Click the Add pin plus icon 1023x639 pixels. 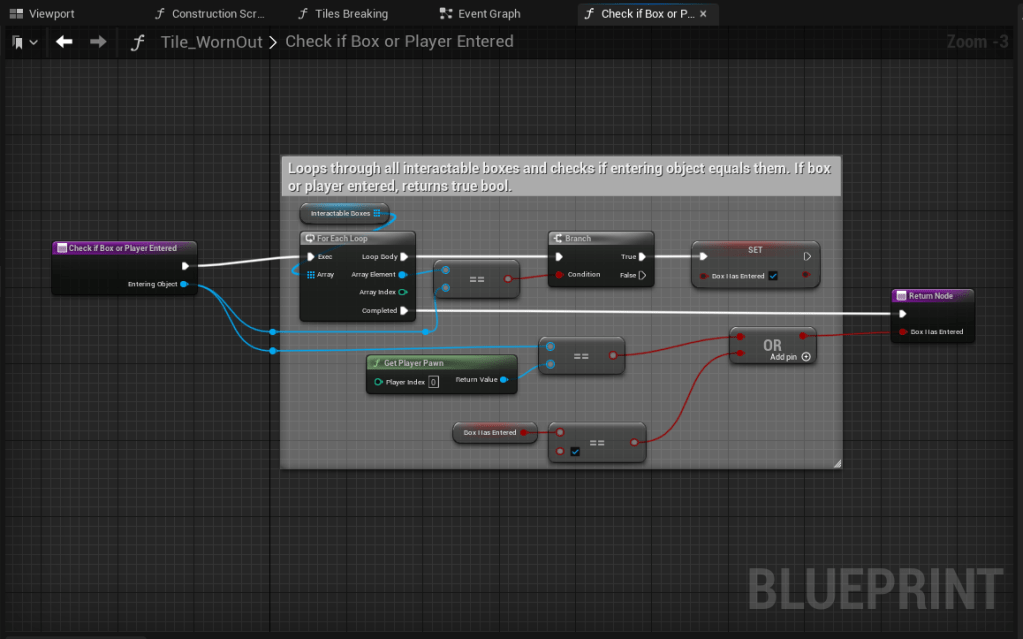[806, 357]
